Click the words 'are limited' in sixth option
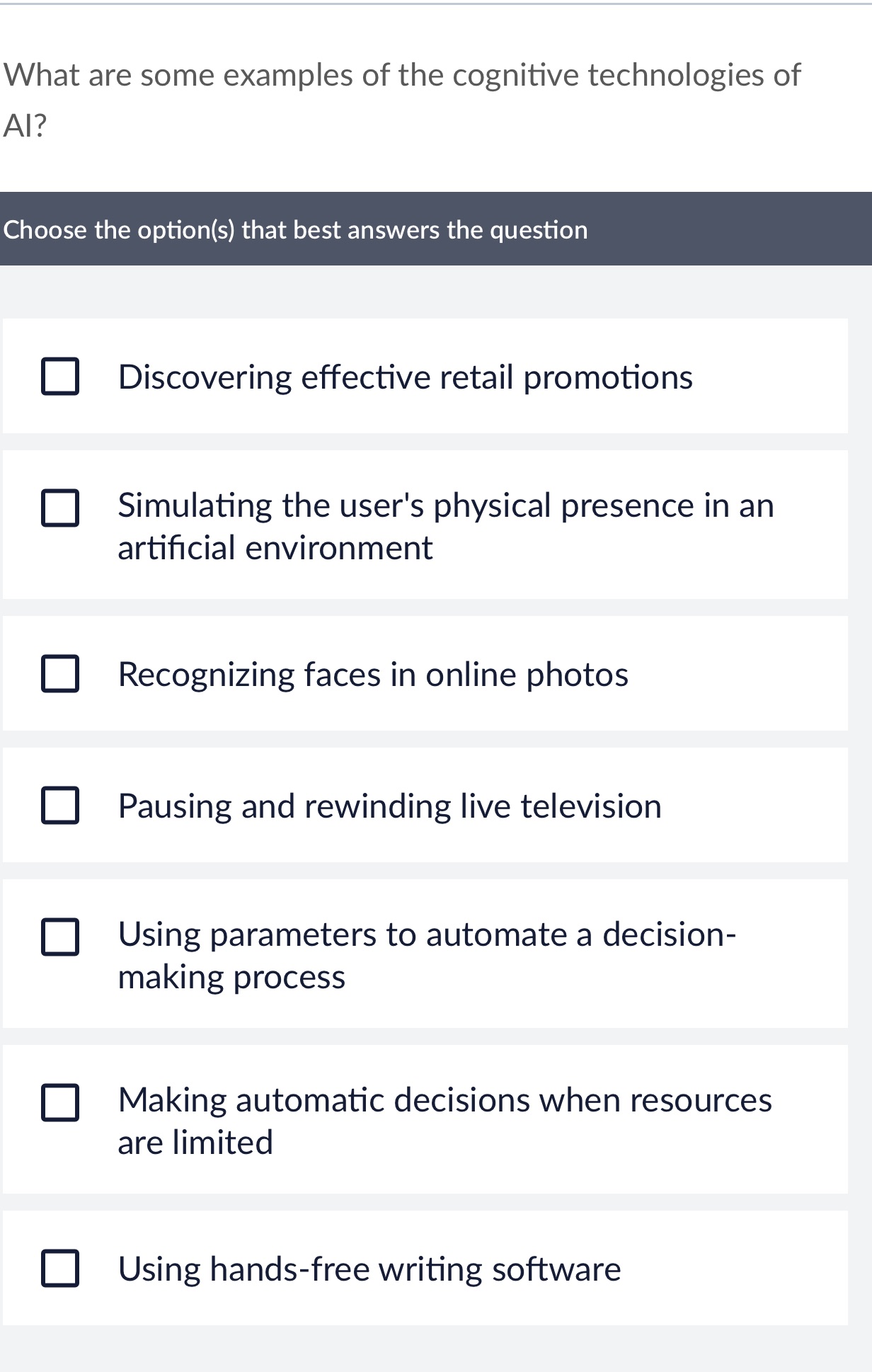The image size is (872, 1372). 195,1143
